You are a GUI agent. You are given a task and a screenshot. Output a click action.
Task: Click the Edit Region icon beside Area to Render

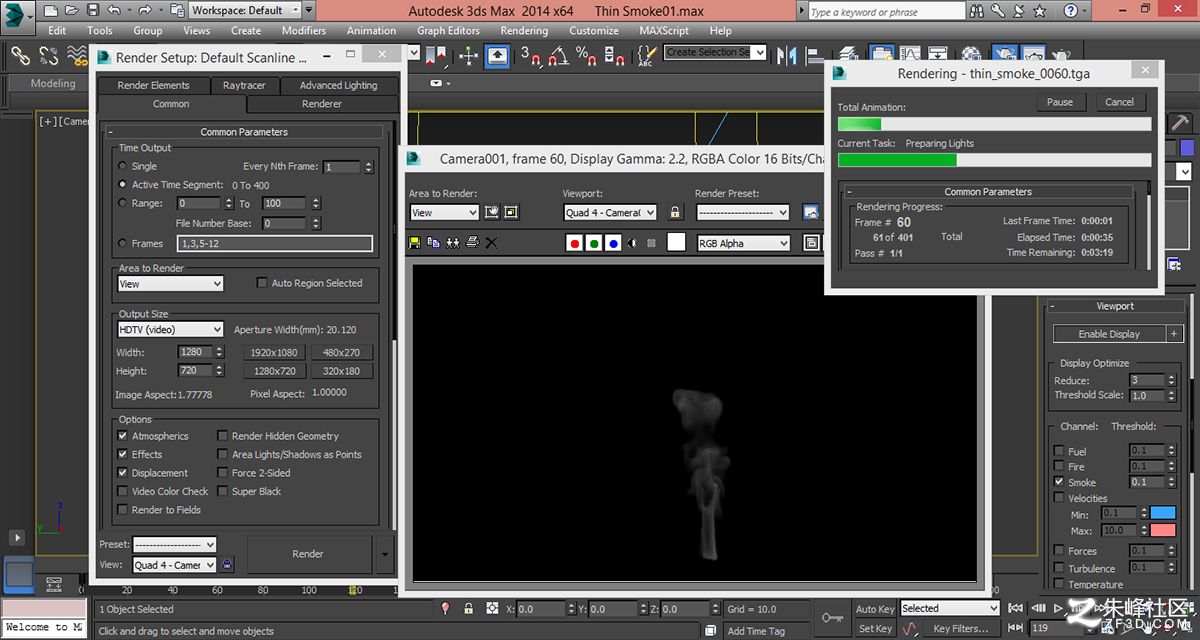(492, 212)
